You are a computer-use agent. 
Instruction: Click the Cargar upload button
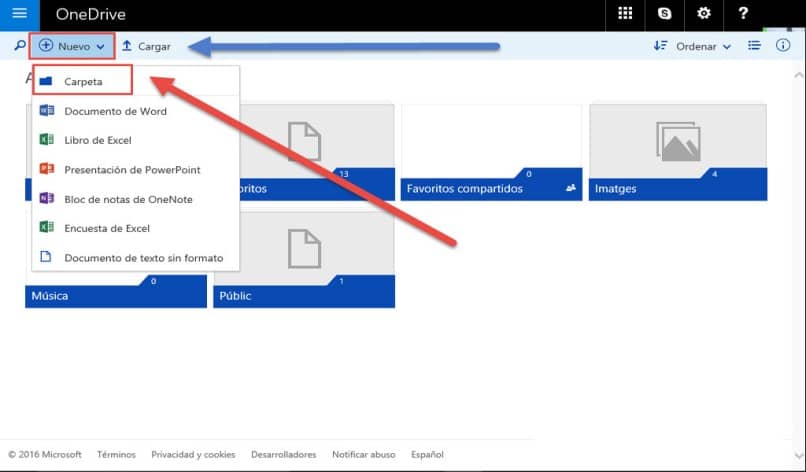tap(146, 46)
